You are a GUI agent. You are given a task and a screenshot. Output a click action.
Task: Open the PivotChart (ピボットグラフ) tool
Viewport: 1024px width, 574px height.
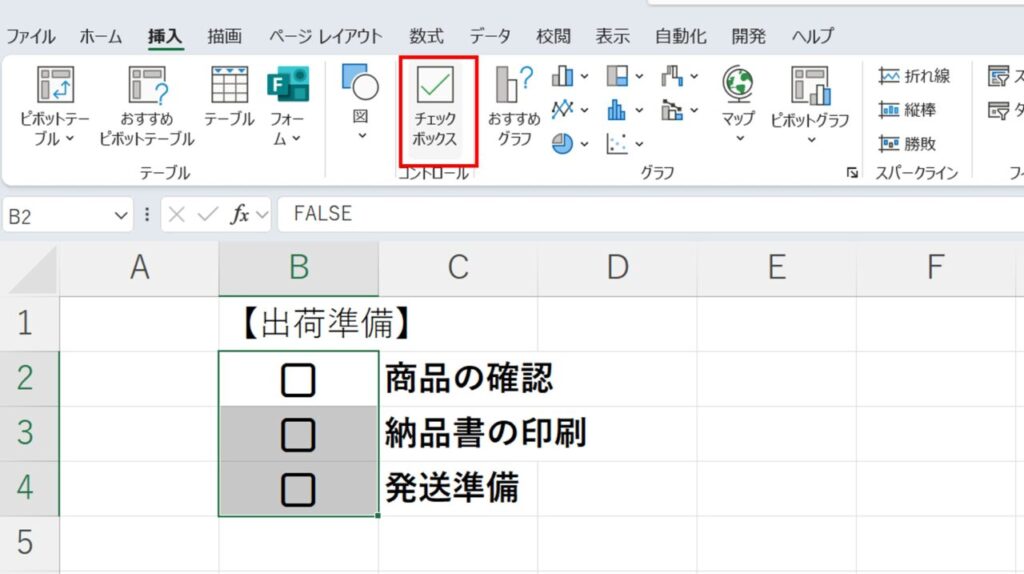point(810,104)
